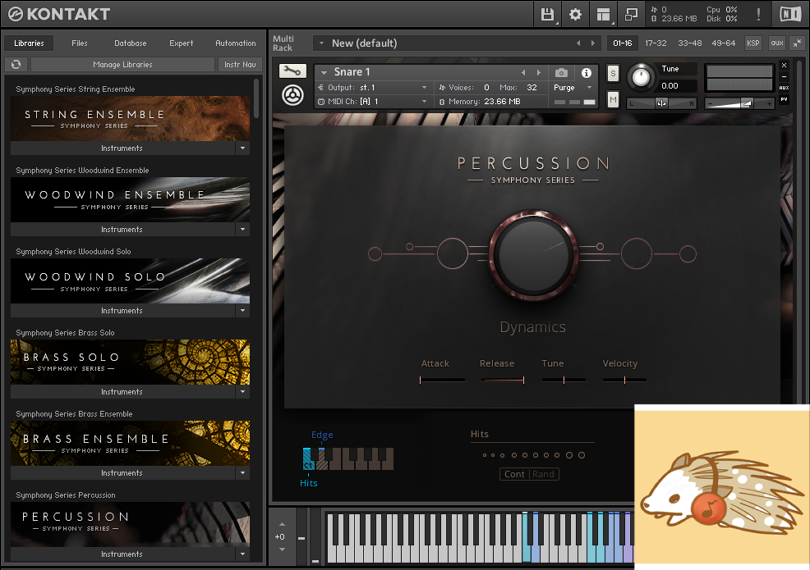Open instrument edit mode wrench icon
810x570 pixels.
[x=292, y=71]
